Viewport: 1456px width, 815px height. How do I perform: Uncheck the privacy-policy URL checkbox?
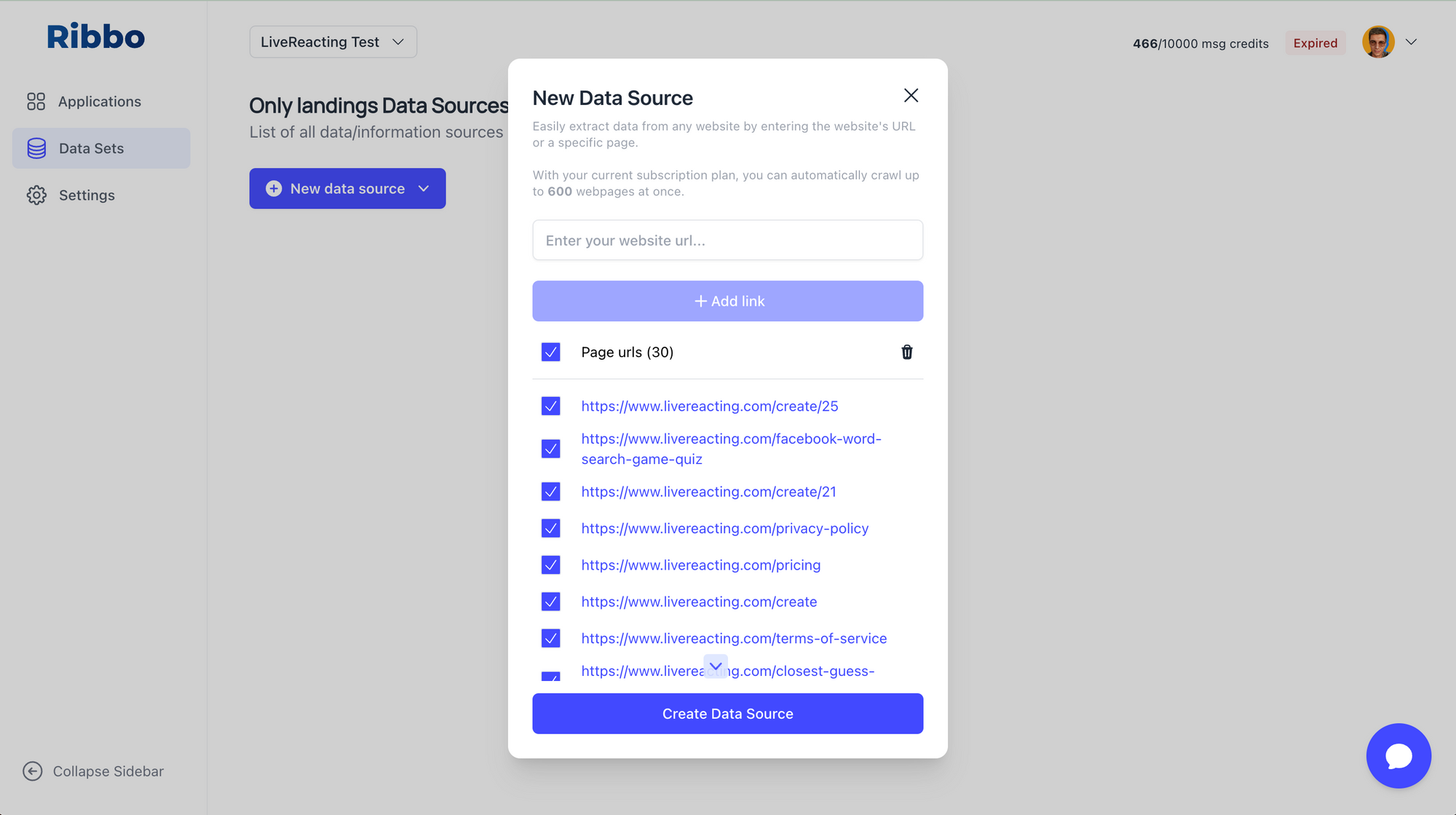pos(551,529)
